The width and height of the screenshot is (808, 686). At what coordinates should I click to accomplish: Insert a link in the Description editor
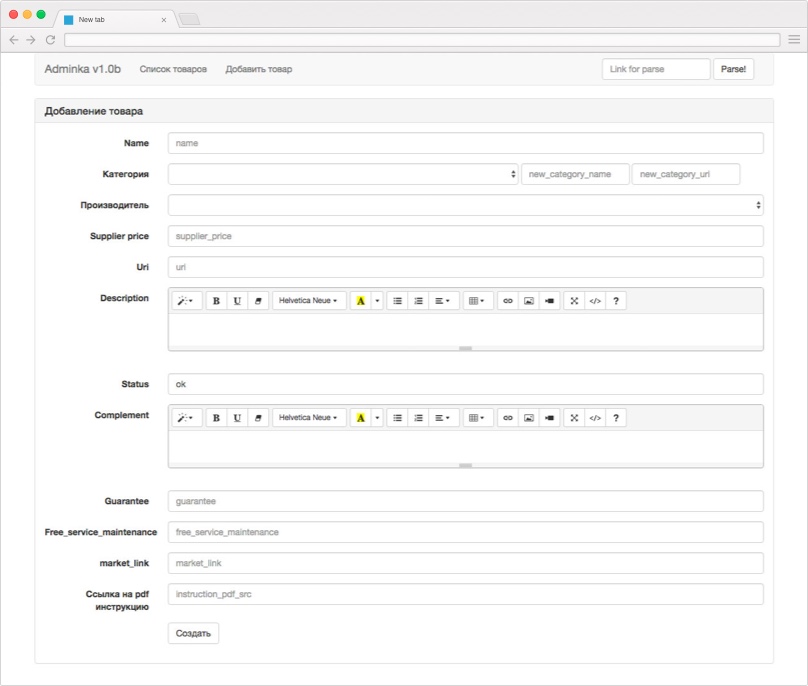click(507, 300)
